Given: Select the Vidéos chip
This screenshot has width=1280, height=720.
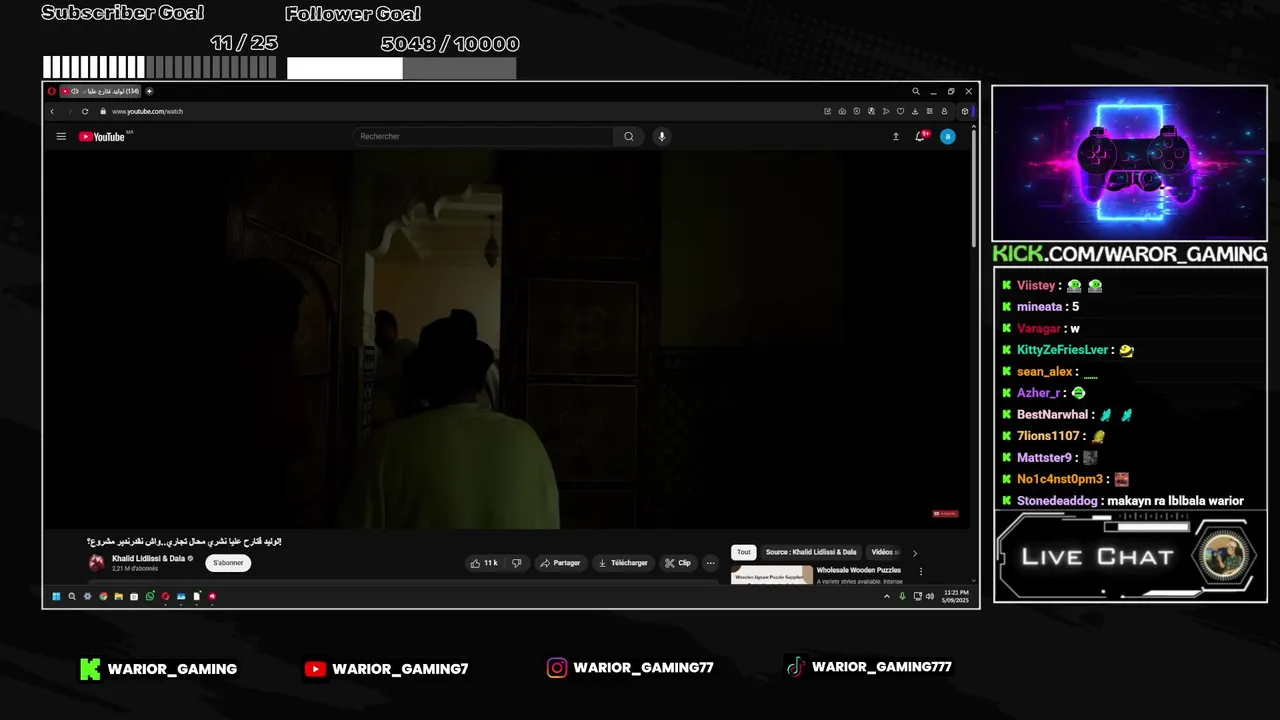Looking at the screenshot, I should tap(883, 552).
